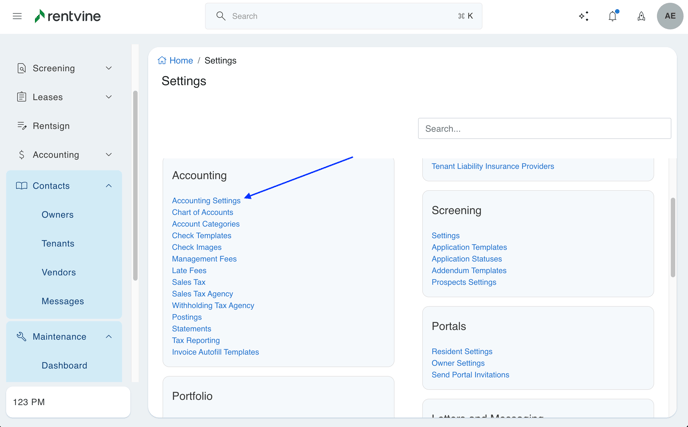Expand the Leases sidebar menu
Image resolution: width=688 pixels, height=427 pixels.
pyautogui.click(x=109, y=97)
